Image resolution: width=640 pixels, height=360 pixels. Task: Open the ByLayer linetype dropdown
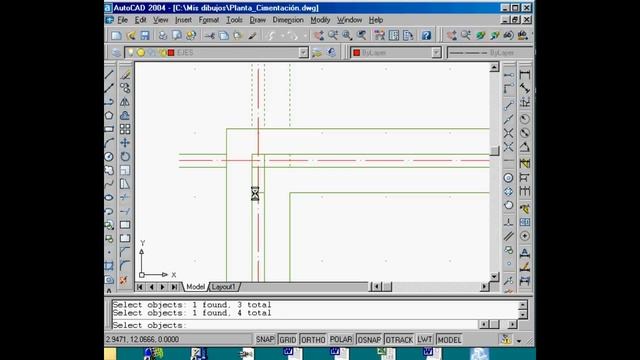490,53
